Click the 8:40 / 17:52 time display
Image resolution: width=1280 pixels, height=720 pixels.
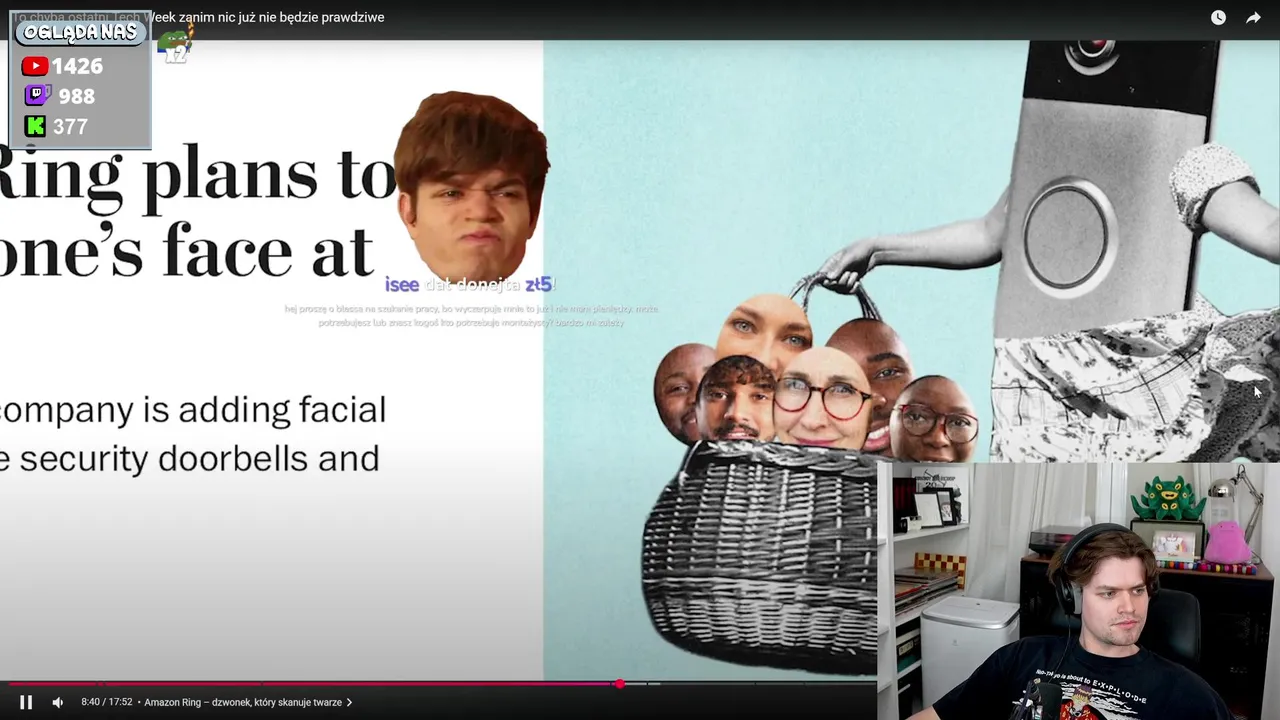pyautogui.click(x=107, y=702)
